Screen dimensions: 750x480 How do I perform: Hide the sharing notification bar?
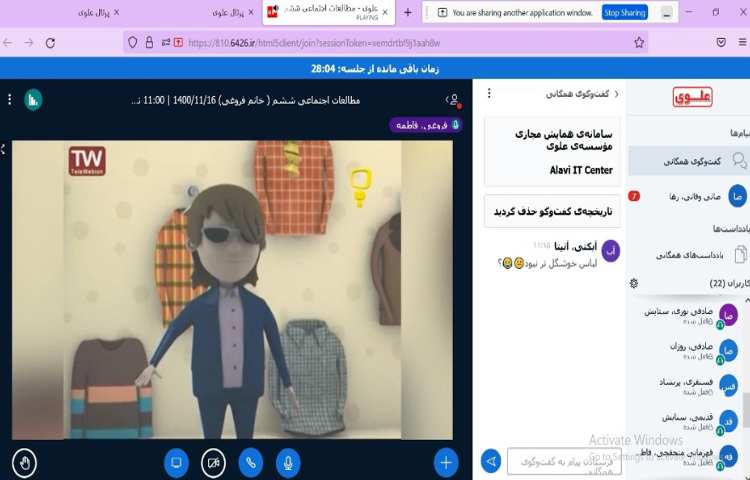pos(667,13)
